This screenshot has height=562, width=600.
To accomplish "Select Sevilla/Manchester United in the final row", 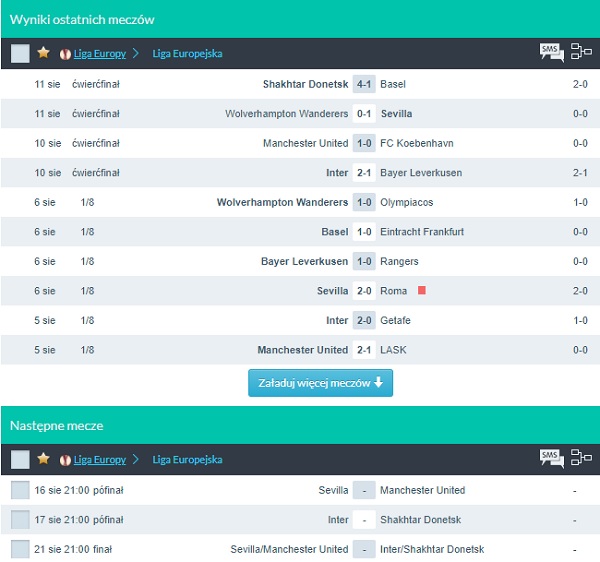I will [289, 549].
